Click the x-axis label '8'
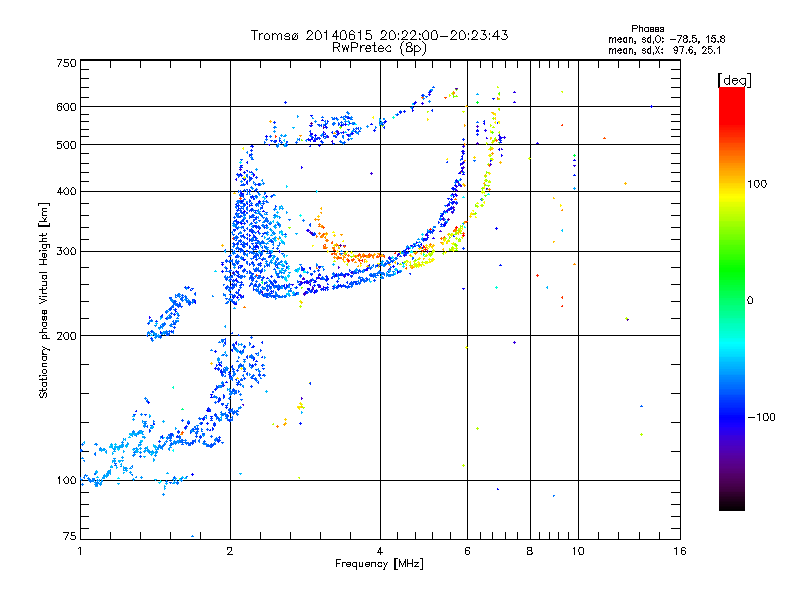Screen dimensions: 800x600 click(x=530, y=551)
